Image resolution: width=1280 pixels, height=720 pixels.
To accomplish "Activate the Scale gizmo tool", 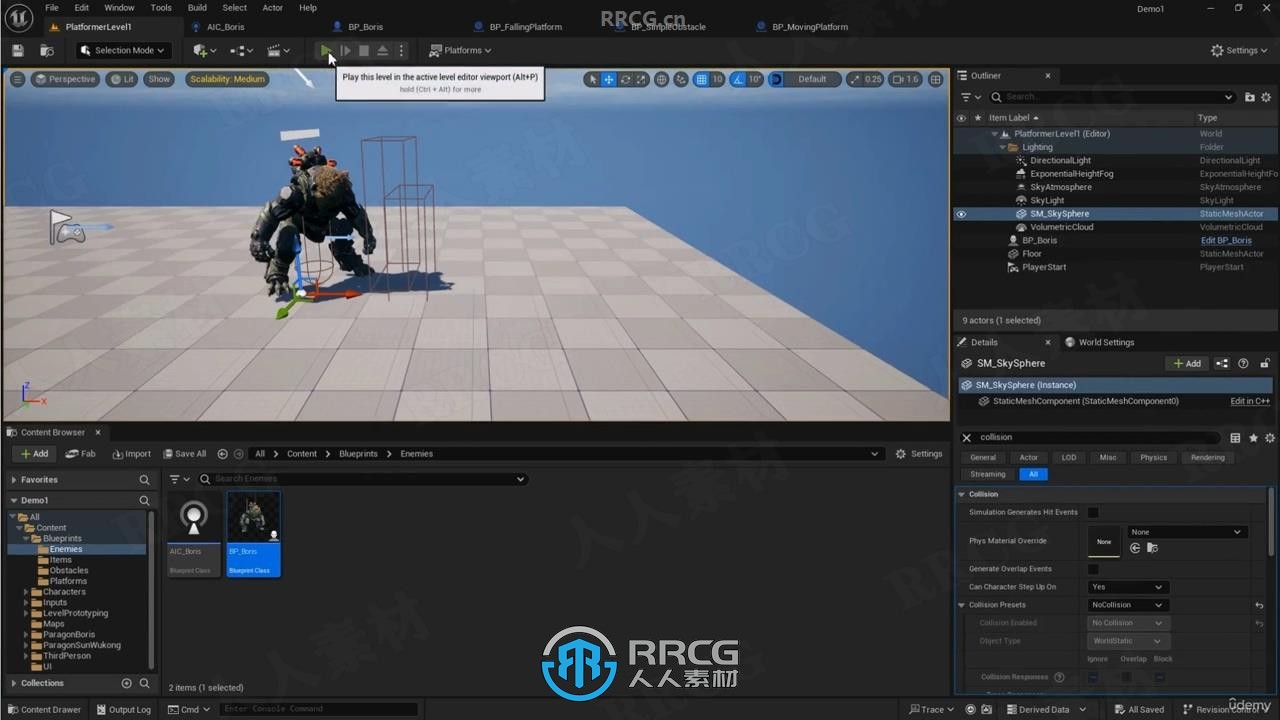I will [641, 79].
